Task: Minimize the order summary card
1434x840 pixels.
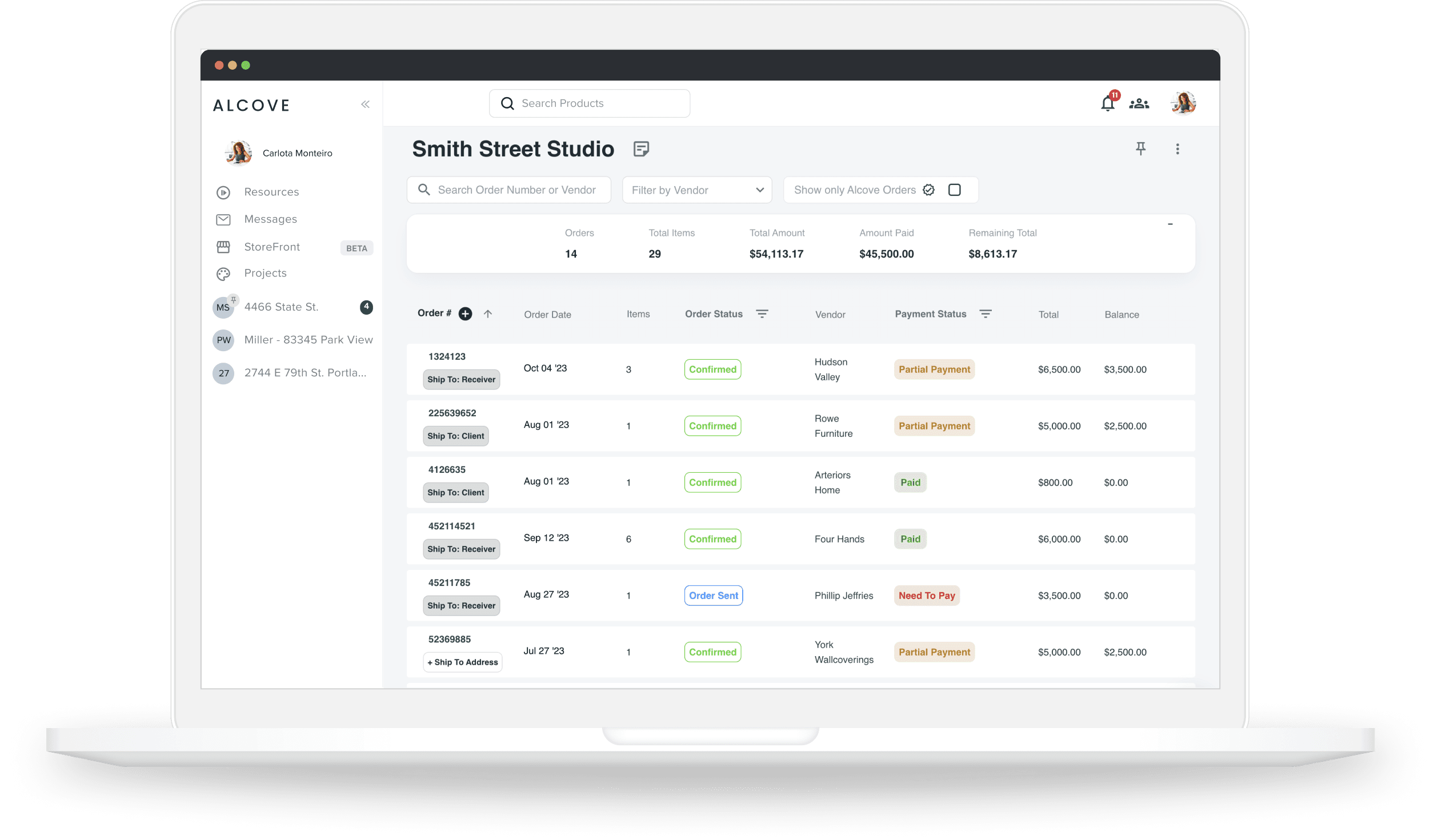Action: [1170, 224]
